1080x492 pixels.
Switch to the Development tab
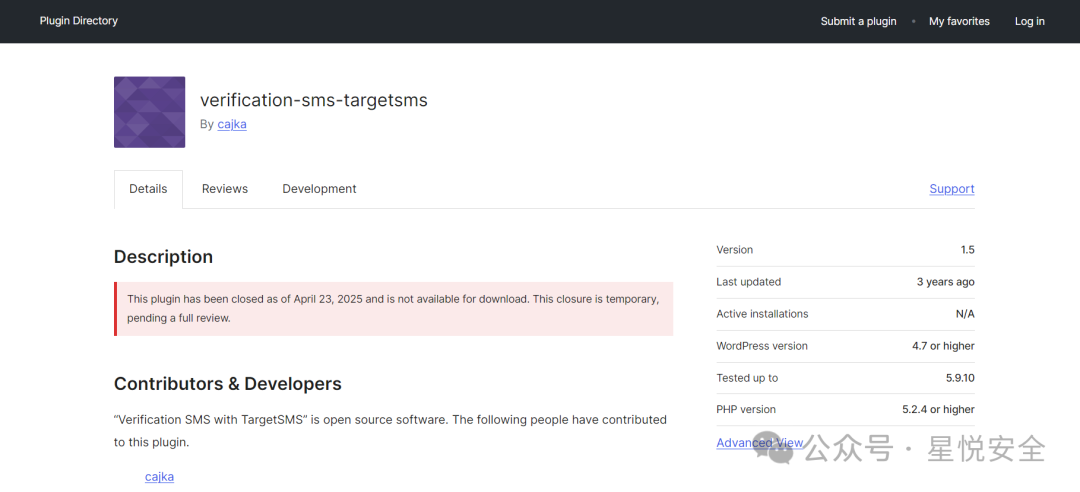319,189
